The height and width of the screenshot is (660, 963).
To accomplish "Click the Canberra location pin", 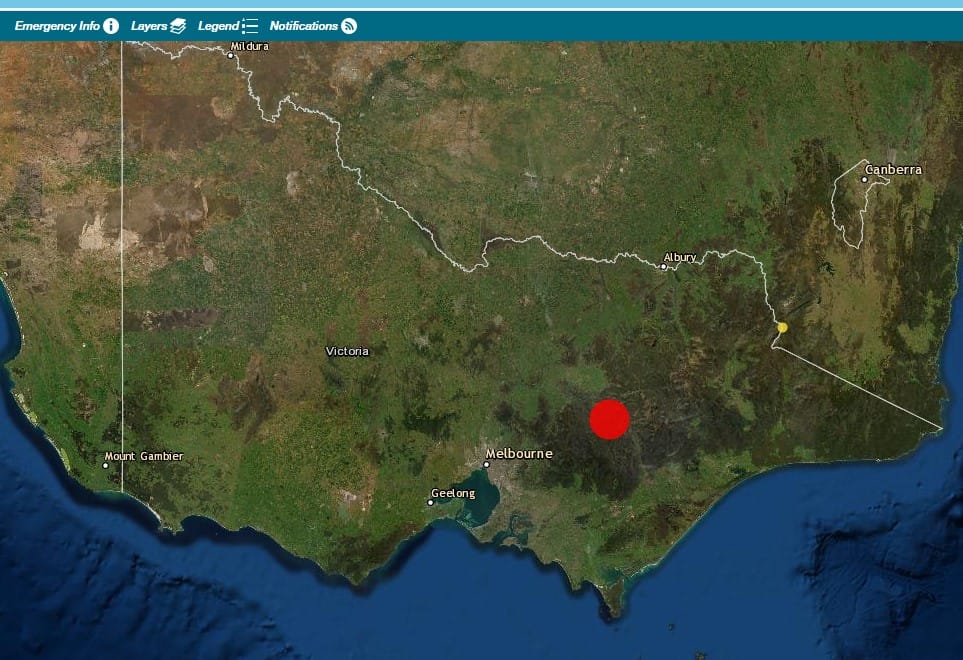I will click(x=865, y=180).
